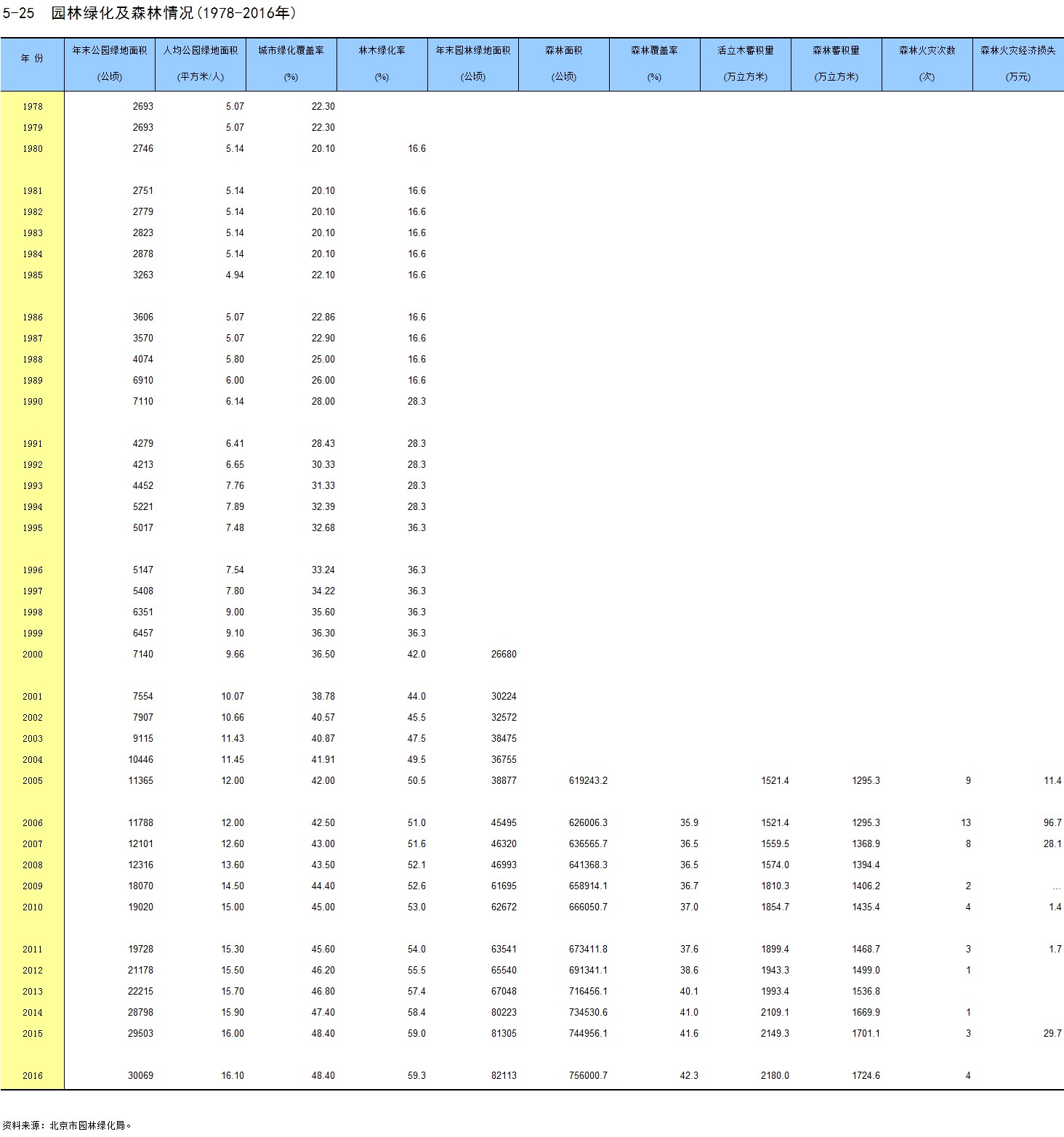This screenshot has width=1064, height=1137.
Task: Select garden green area 26680 for 2000
Action: point(504,654)
